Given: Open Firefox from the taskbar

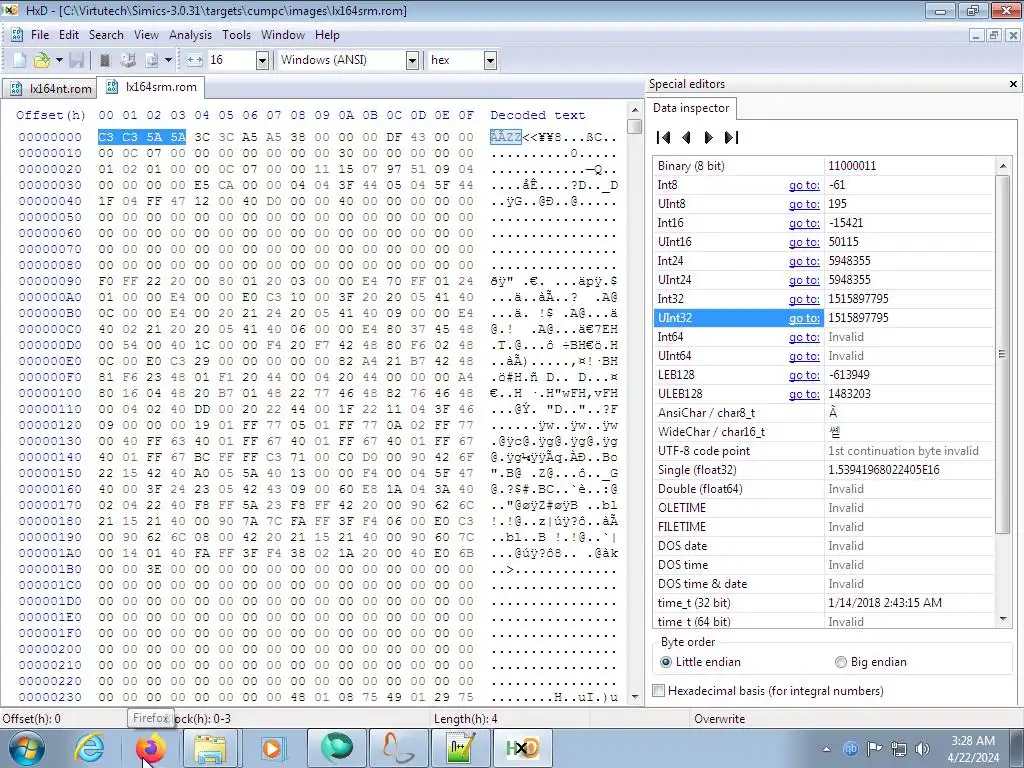Looking at the screenshot, I should tap(150, 748).
